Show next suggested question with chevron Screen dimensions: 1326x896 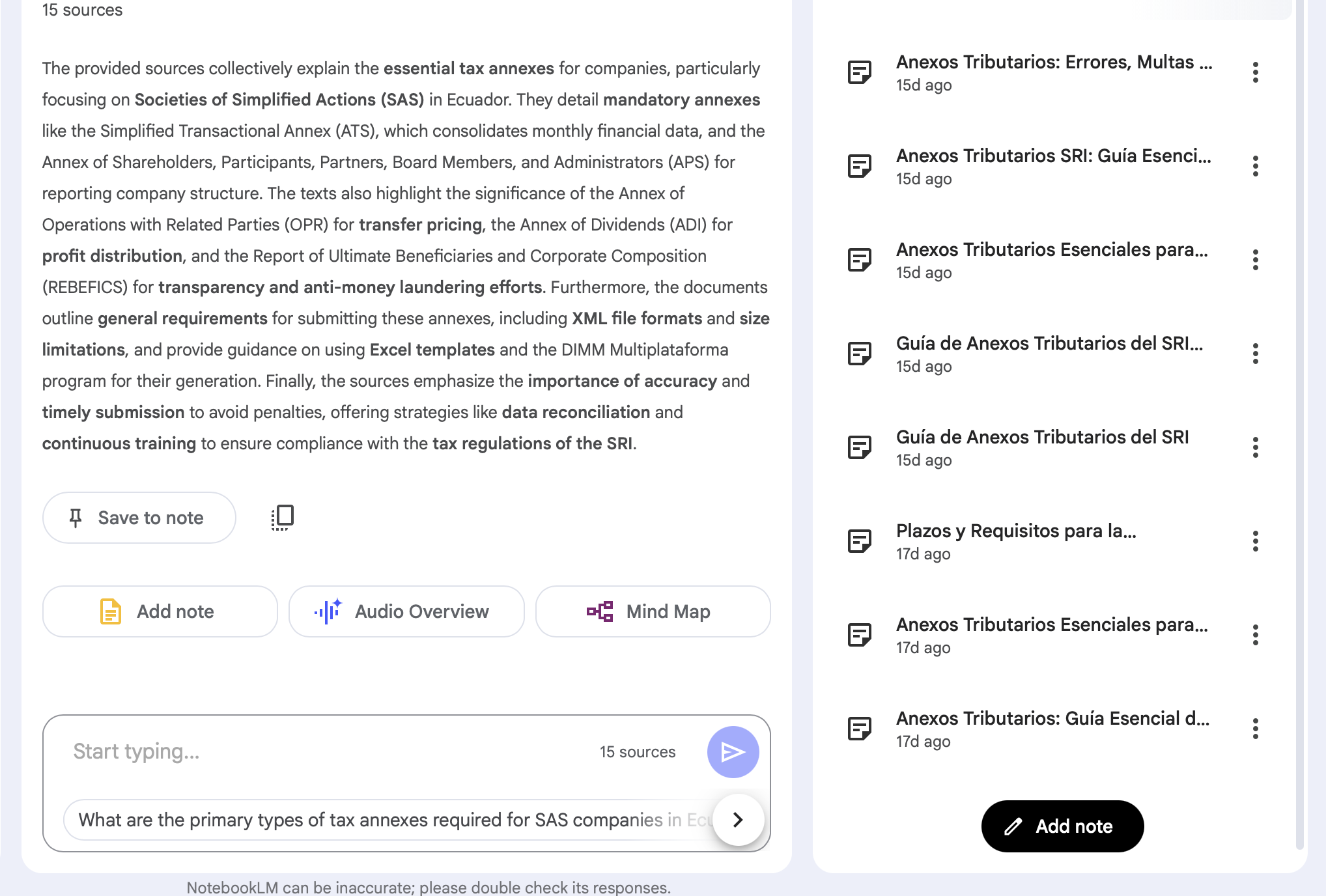(x=738, y=819)
